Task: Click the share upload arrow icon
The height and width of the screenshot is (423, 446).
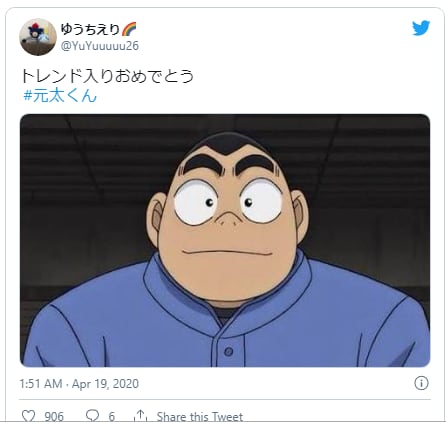Action: click(141, 415)
